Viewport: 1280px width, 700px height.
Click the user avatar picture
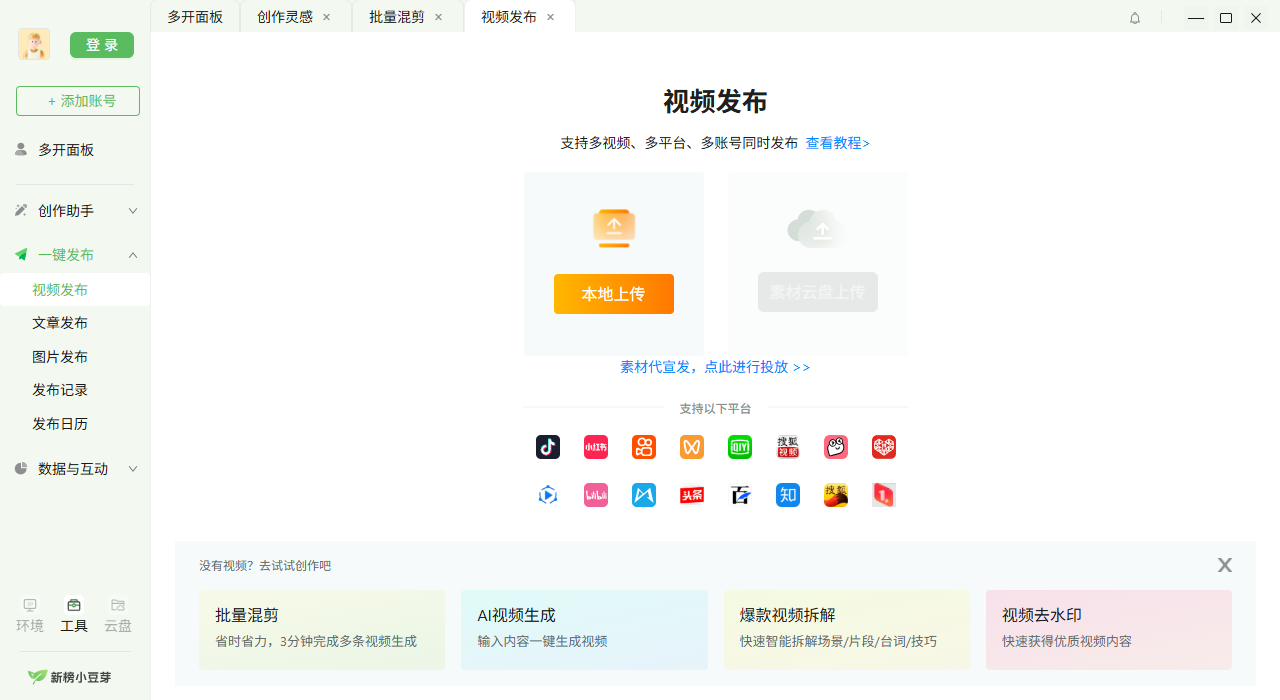pyautogui.click(x=34, y=44)
